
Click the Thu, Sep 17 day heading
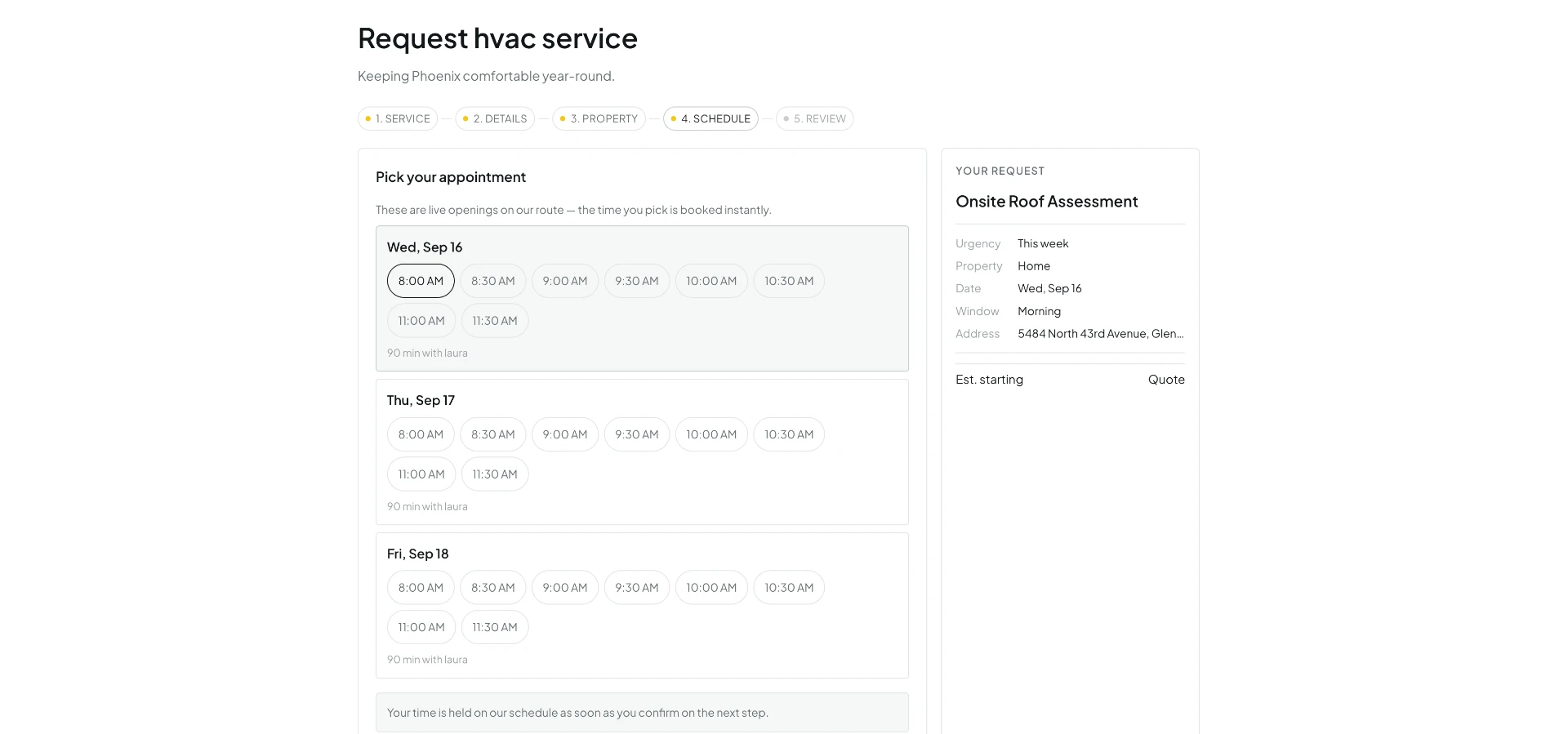[x=421, y=400]
